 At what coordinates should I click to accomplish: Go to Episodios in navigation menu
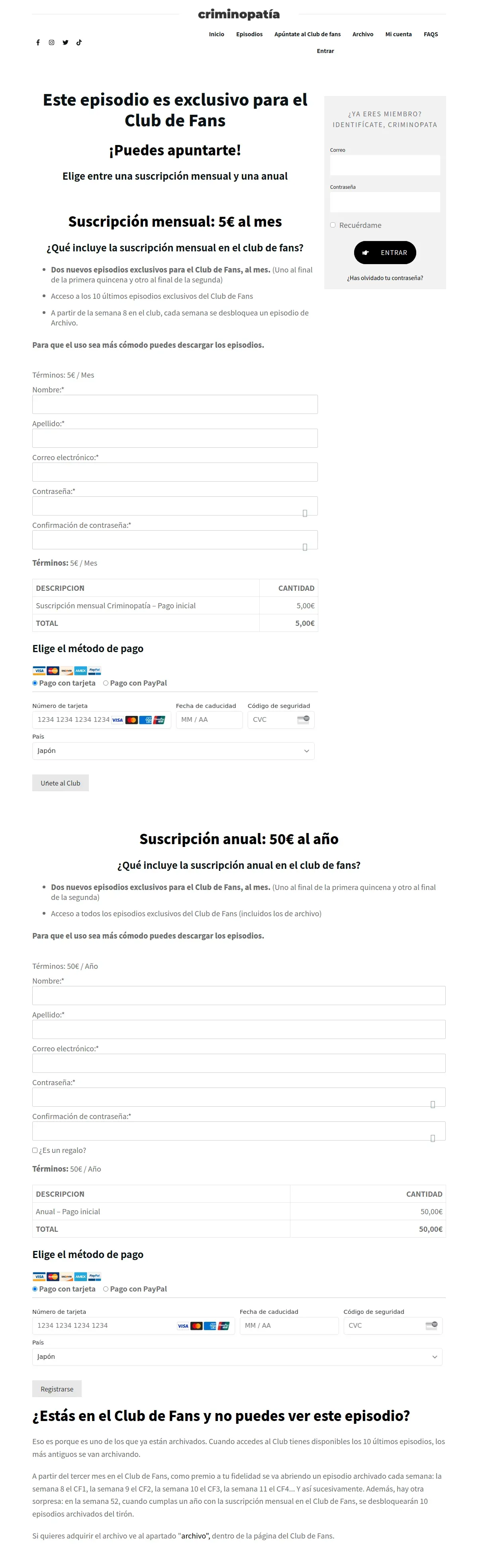point(249,34)
